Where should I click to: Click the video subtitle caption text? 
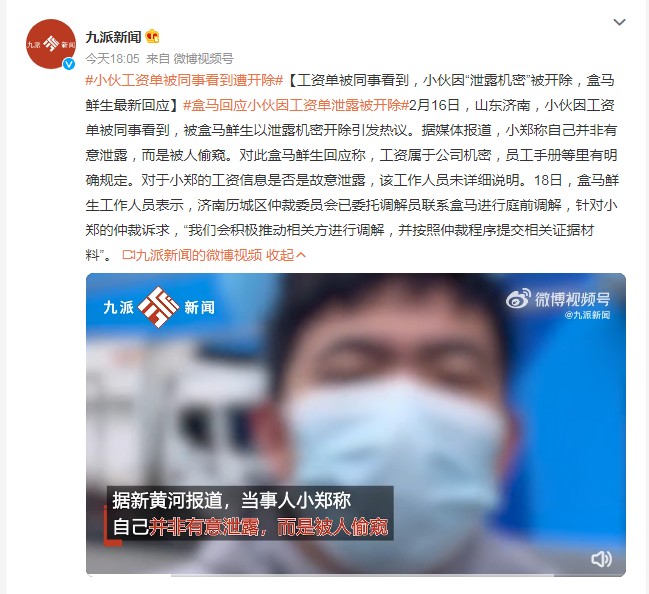pos(250,514)
